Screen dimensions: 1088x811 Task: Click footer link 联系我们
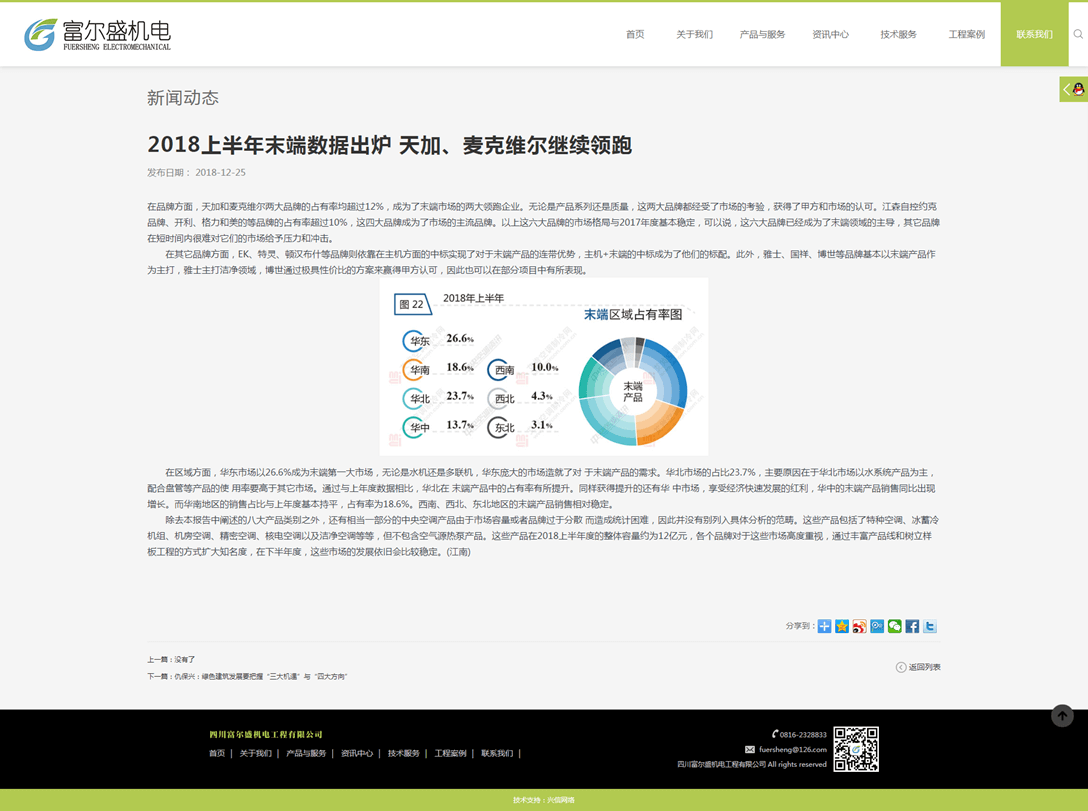pyautogui.click(x=498, y=753)
